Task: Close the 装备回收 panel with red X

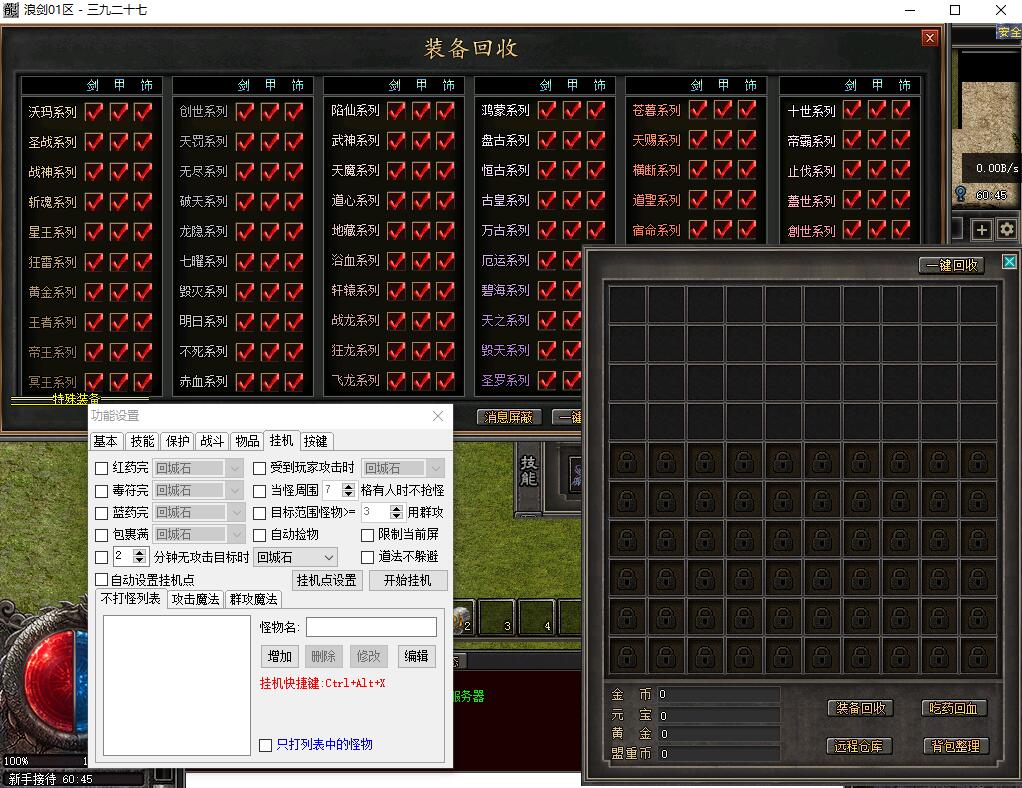Action: pyautogui.click(x=930, y=38)
